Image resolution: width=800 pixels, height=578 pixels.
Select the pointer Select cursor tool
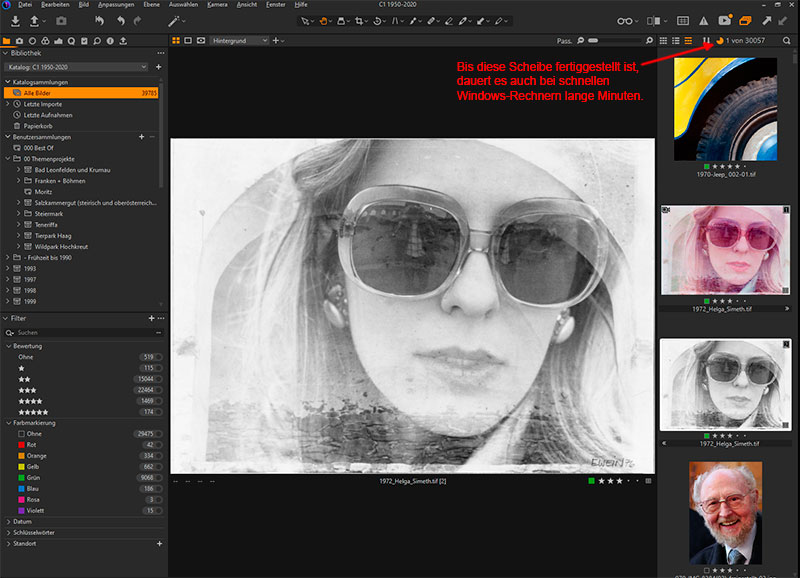pyautogui.click(x=305, y=21)
